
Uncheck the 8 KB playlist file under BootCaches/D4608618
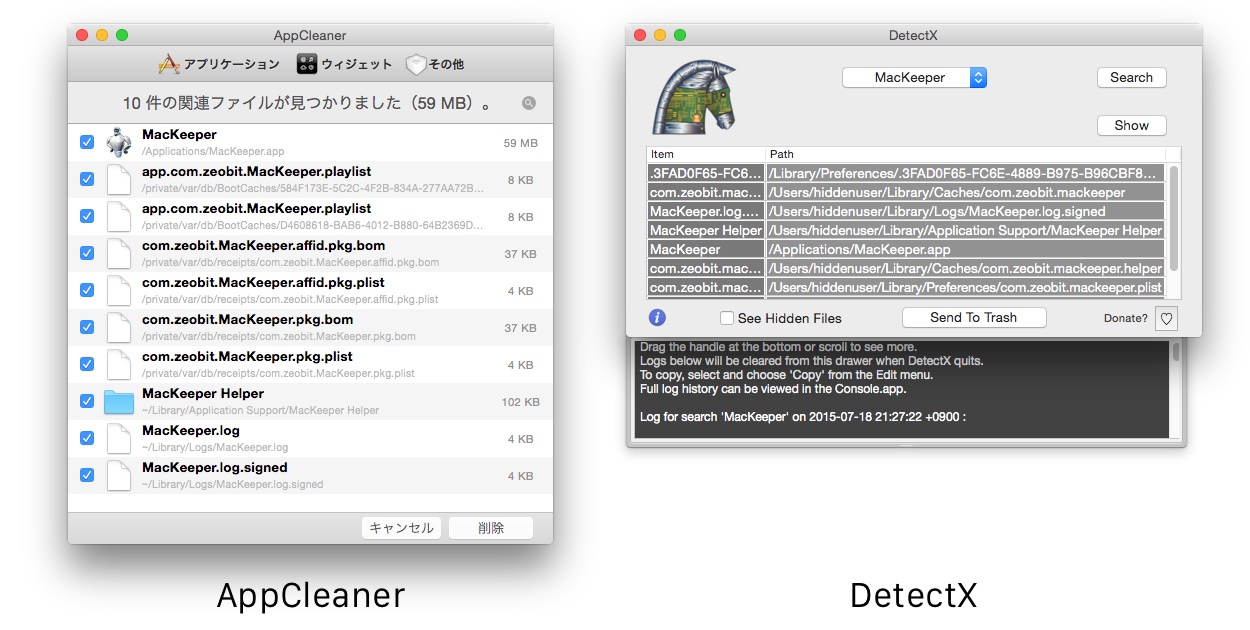point(87,216)
